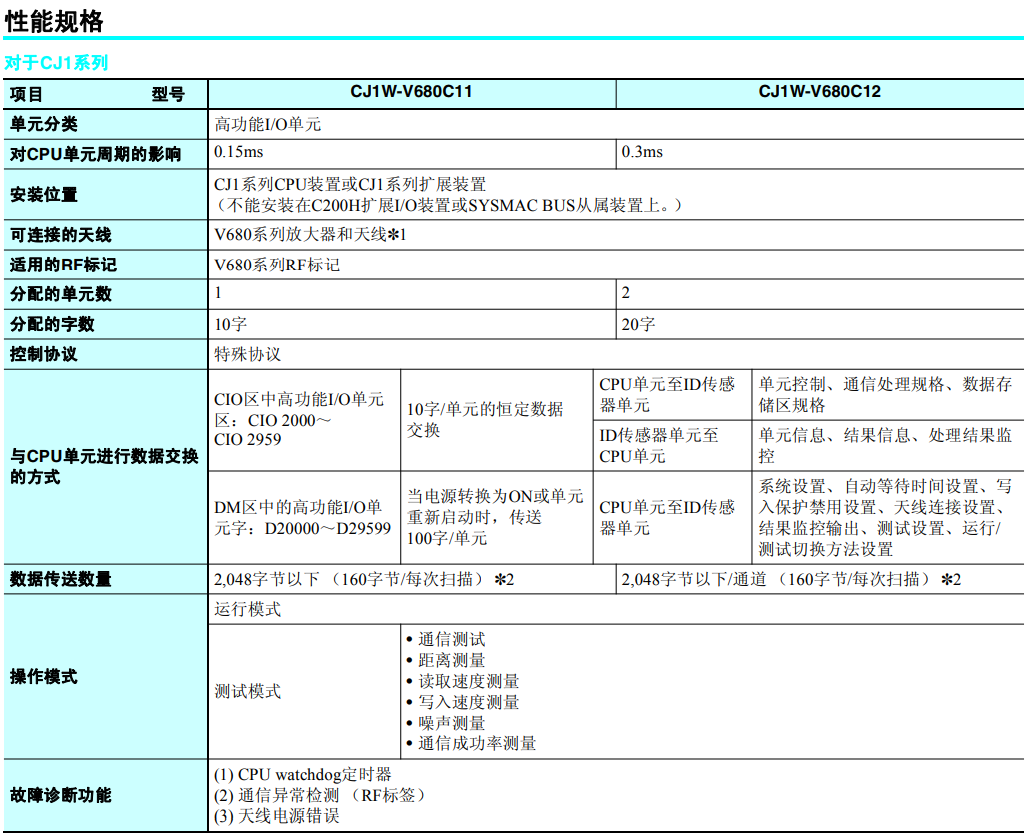Image resolution: width=1029 pixels, height=837 pixels.
Task: Select the 安装位置 row label
Action: pyautogui.click(x=43, y=194)
